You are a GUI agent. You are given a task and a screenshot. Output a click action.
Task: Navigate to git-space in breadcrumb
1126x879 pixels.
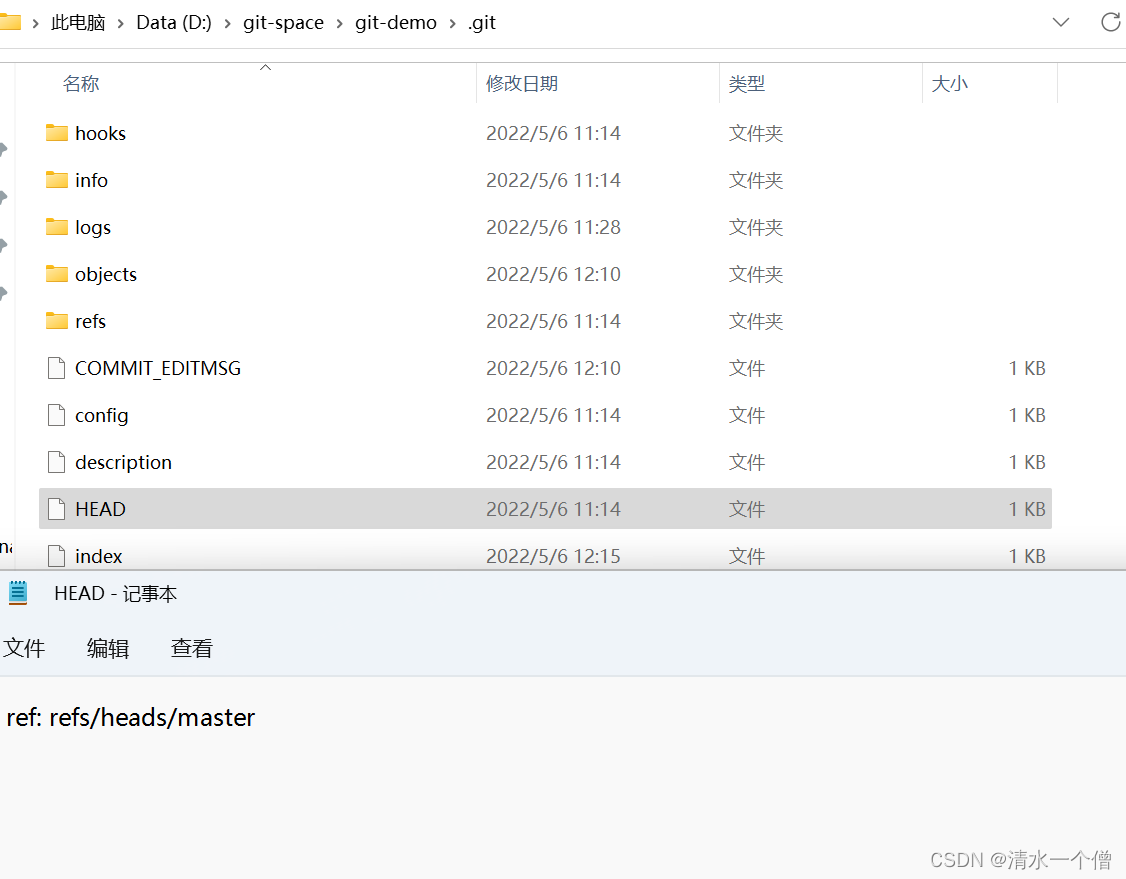284,22
